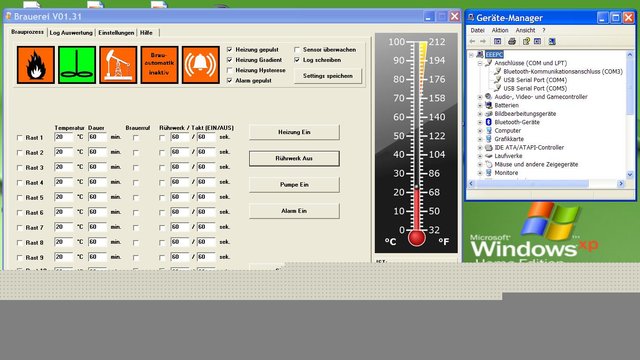640x360 pixels.
Task: Check the Brauerruf box for Rast 3
Action: 136,168
